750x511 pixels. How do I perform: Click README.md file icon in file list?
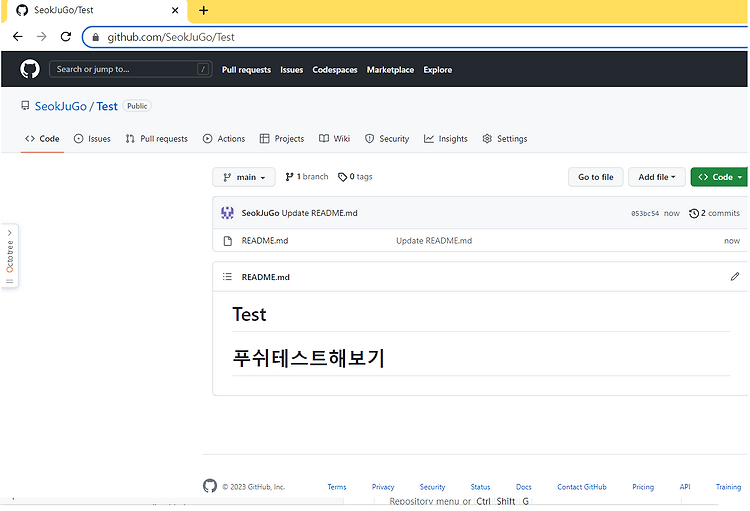(x=228, y=241)
